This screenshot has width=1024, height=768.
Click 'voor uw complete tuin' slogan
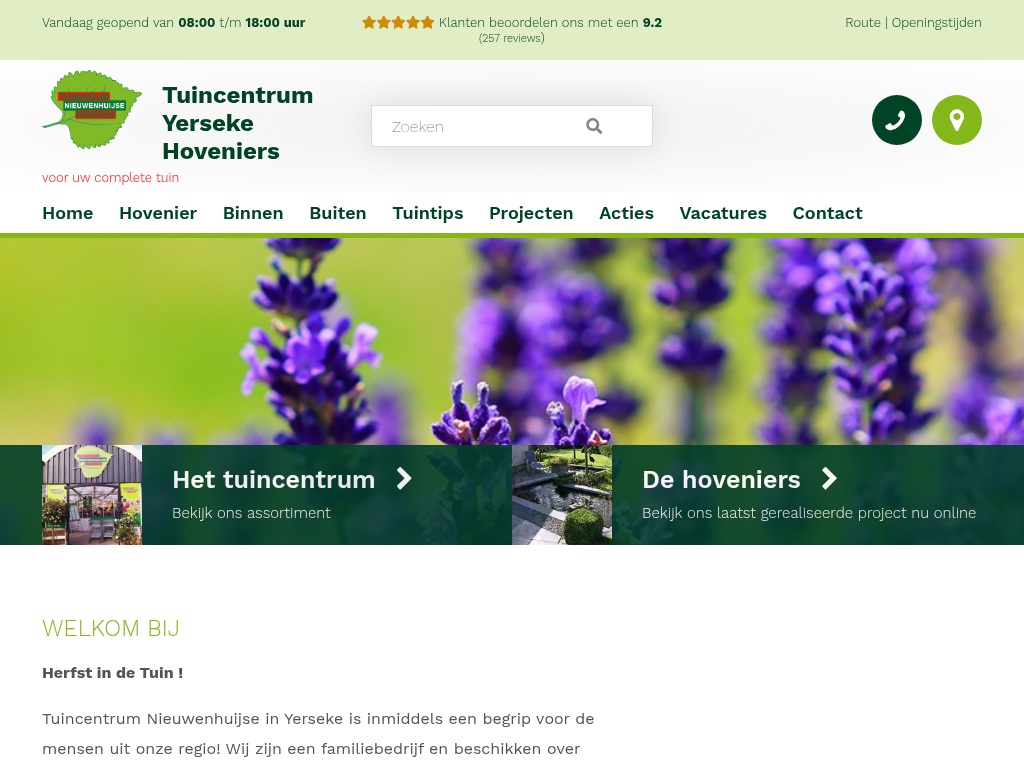[110, 178]
